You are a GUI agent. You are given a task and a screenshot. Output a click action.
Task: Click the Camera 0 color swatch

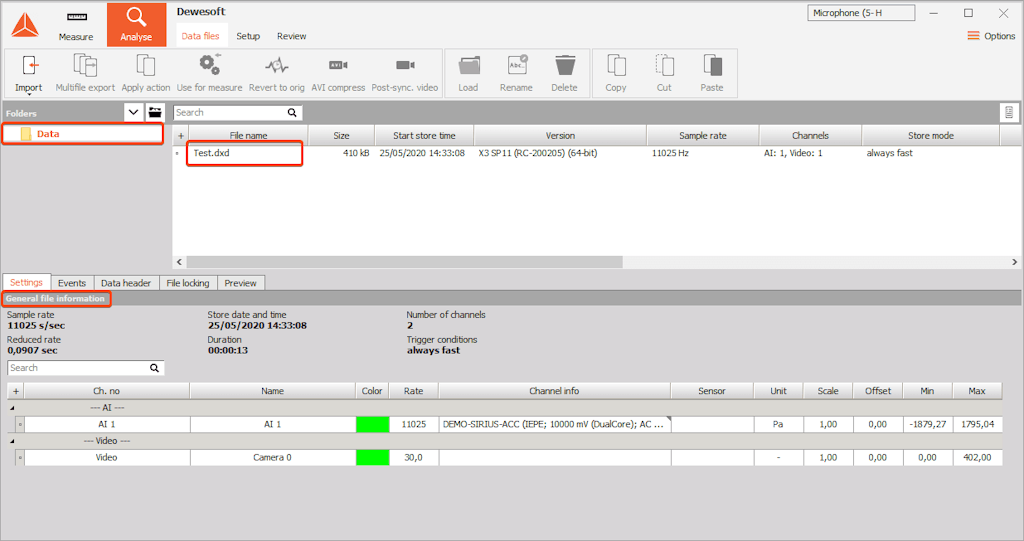click(372, 458)
